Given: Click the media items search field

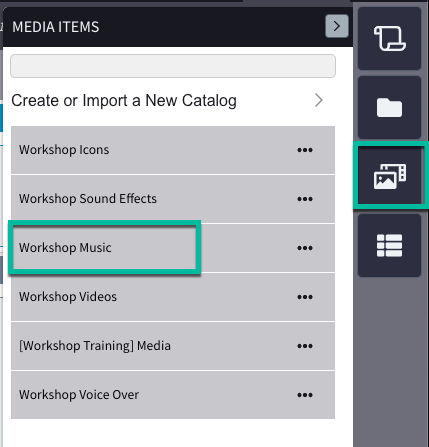Looking at the screenshot, I should click(173, 66).
